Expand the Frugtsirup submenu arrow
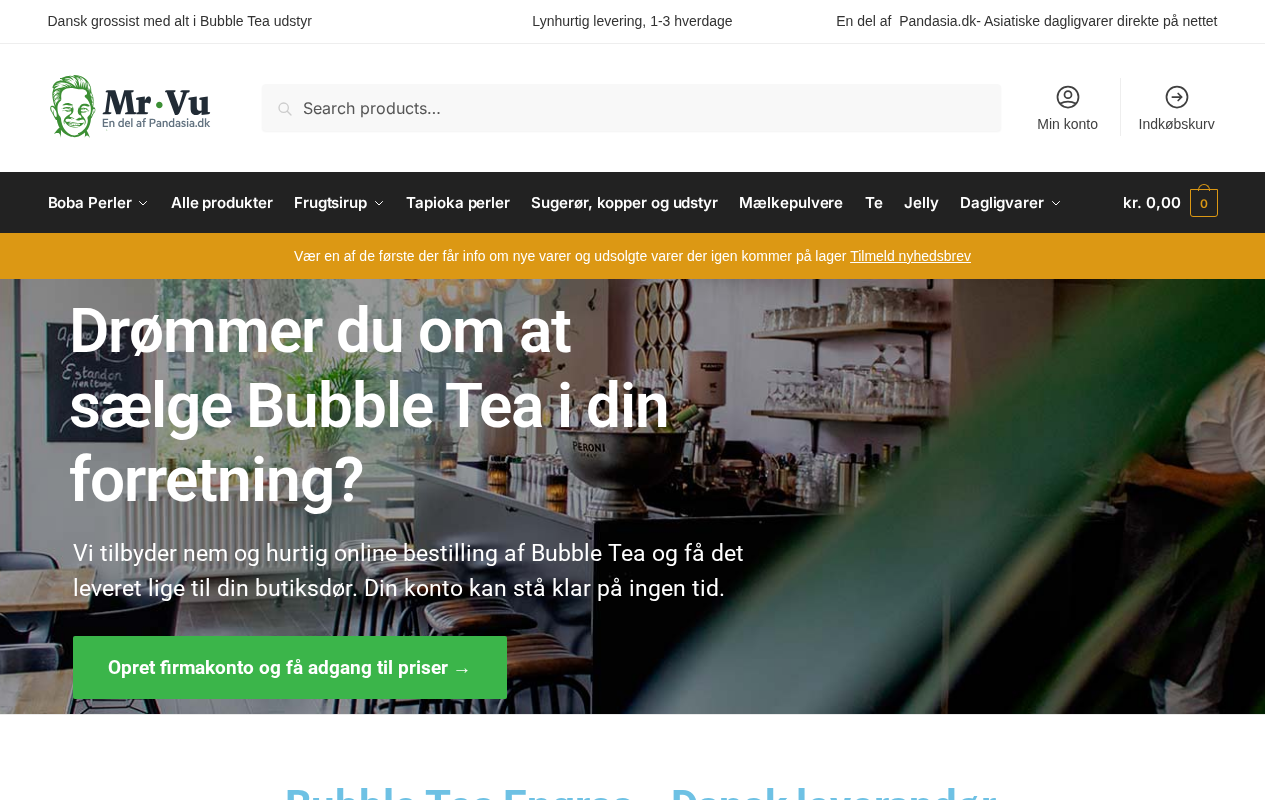The height and width of the screenshot is (800, 1280). click(x=379, y=203)
